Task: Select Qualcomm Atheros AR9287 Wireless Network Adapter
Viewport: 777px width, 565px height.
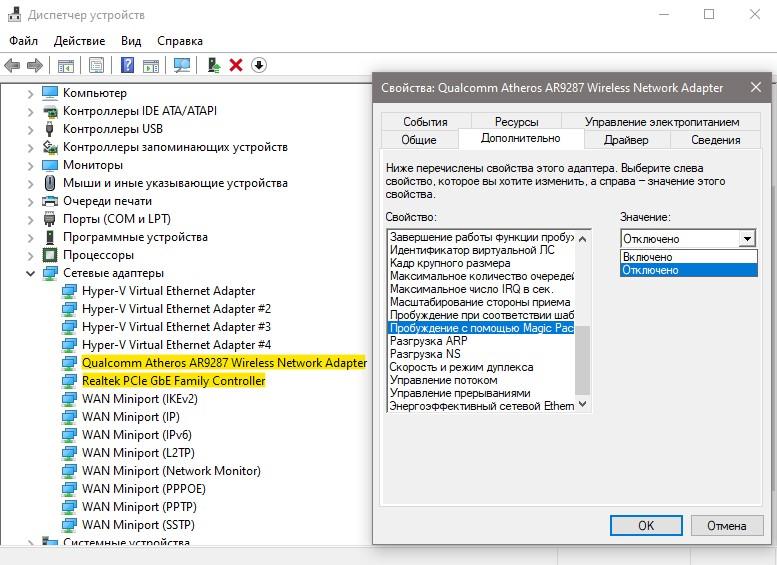Action: tap(224, 363)
